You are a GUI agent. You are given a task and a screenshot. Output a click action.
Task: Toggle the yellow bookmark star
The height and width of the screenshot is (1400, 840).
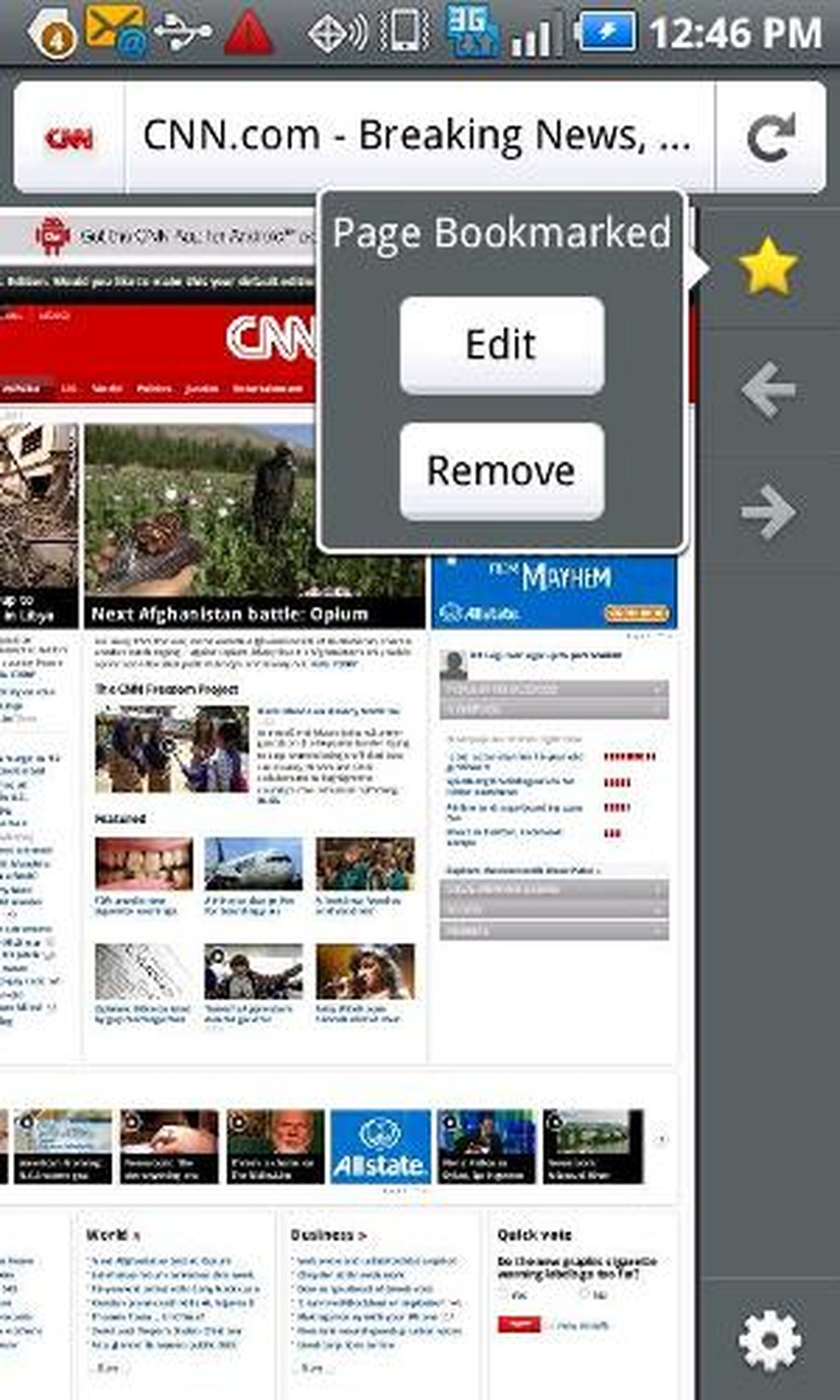(x=768, y=267)
